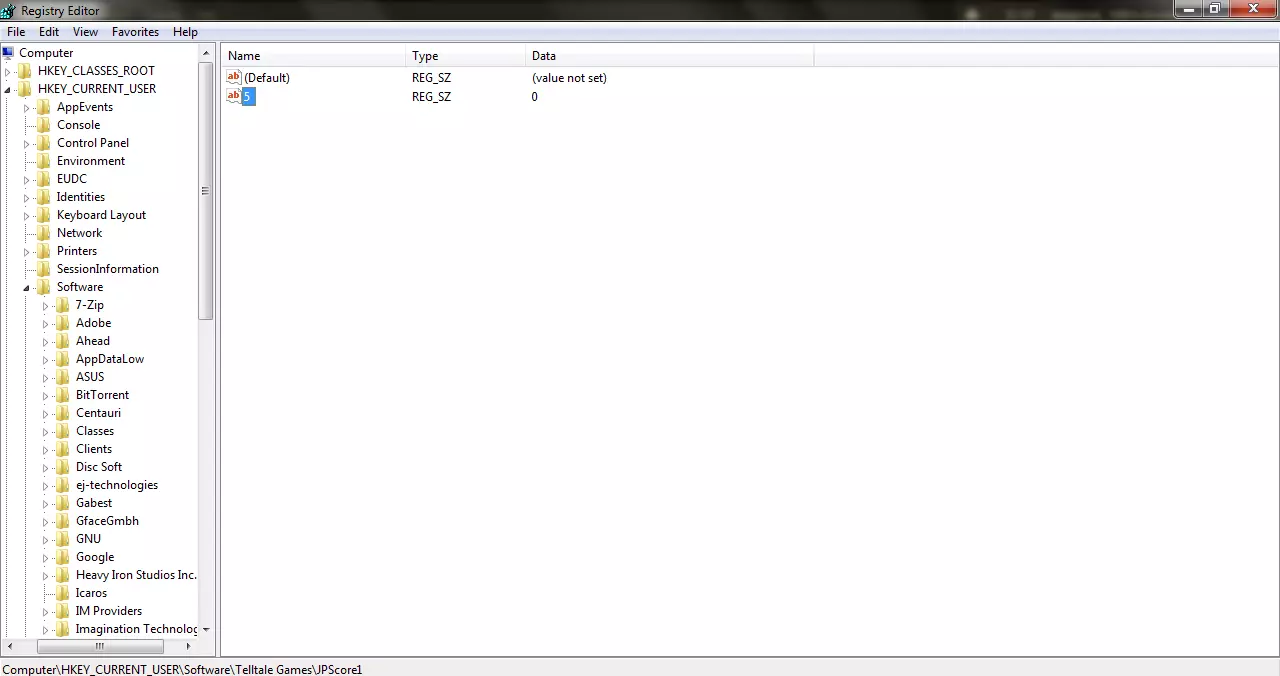Click the 7-Zip folder icon
Image resolution: width=1280 pixels, height=676 pixels.
tap(63, 305)
